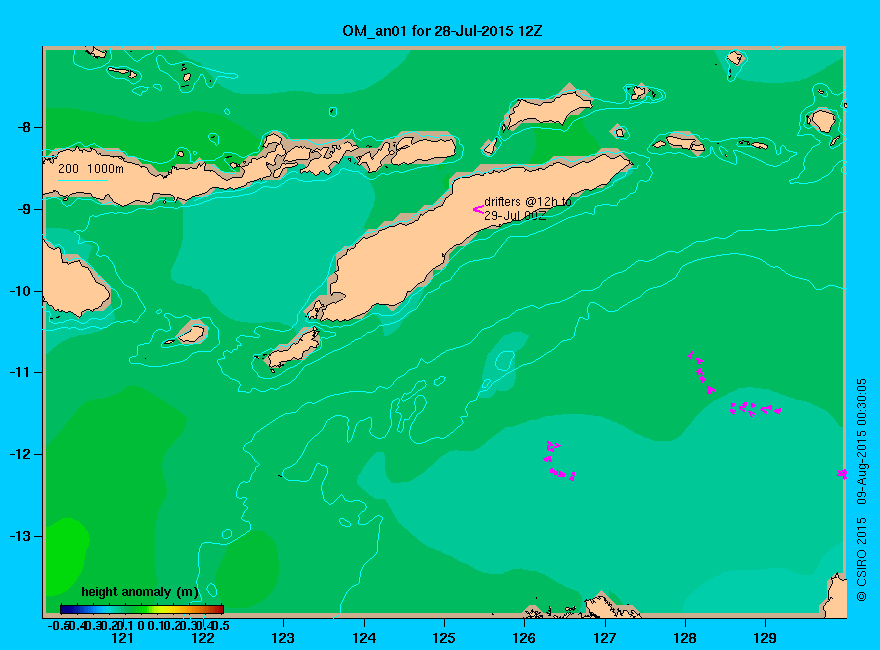
Task: Click latitude tick label -9
Action: 24,209
